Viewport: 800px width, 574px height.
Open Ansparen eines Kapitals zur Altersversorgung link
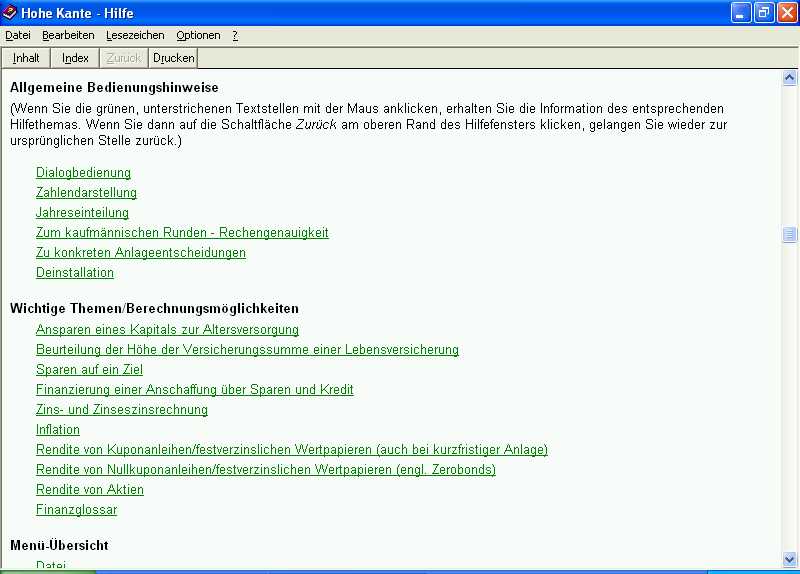click(167, 330)
